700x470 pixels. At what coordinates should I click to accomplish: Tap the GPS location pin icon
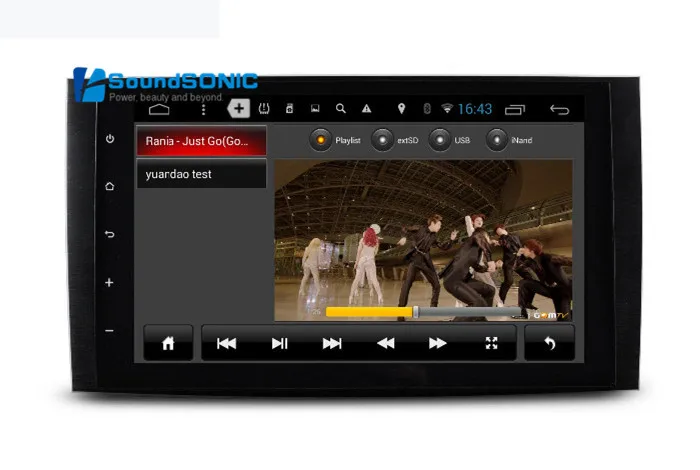(401, 108)
